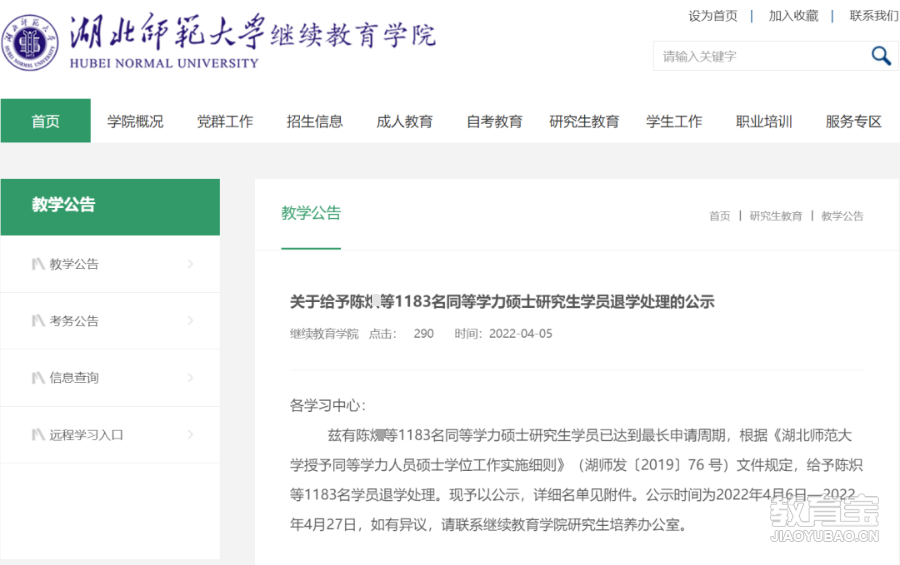Click the green 教学公告 sidebar header
Viewport: 900px width, 565px height.
pyautogui.click(x=110, y=207)
